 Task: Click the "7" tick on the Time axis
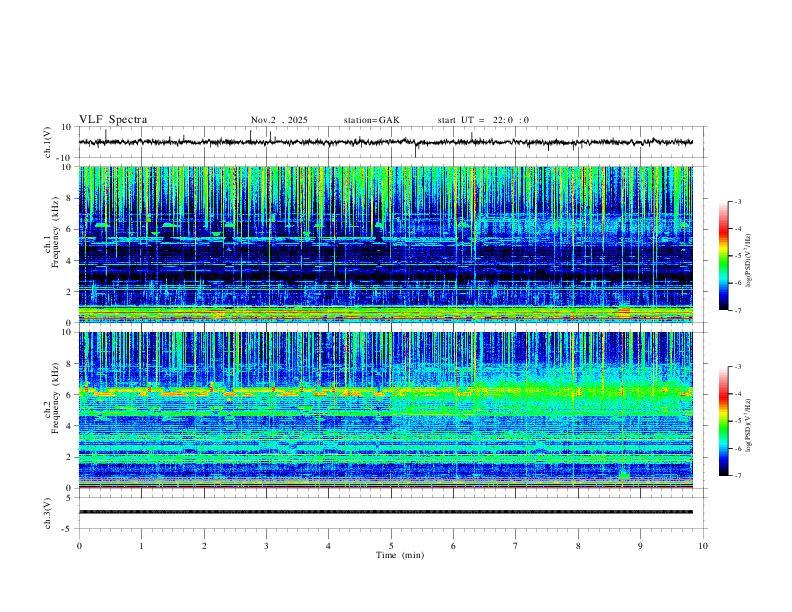(516, 546)
